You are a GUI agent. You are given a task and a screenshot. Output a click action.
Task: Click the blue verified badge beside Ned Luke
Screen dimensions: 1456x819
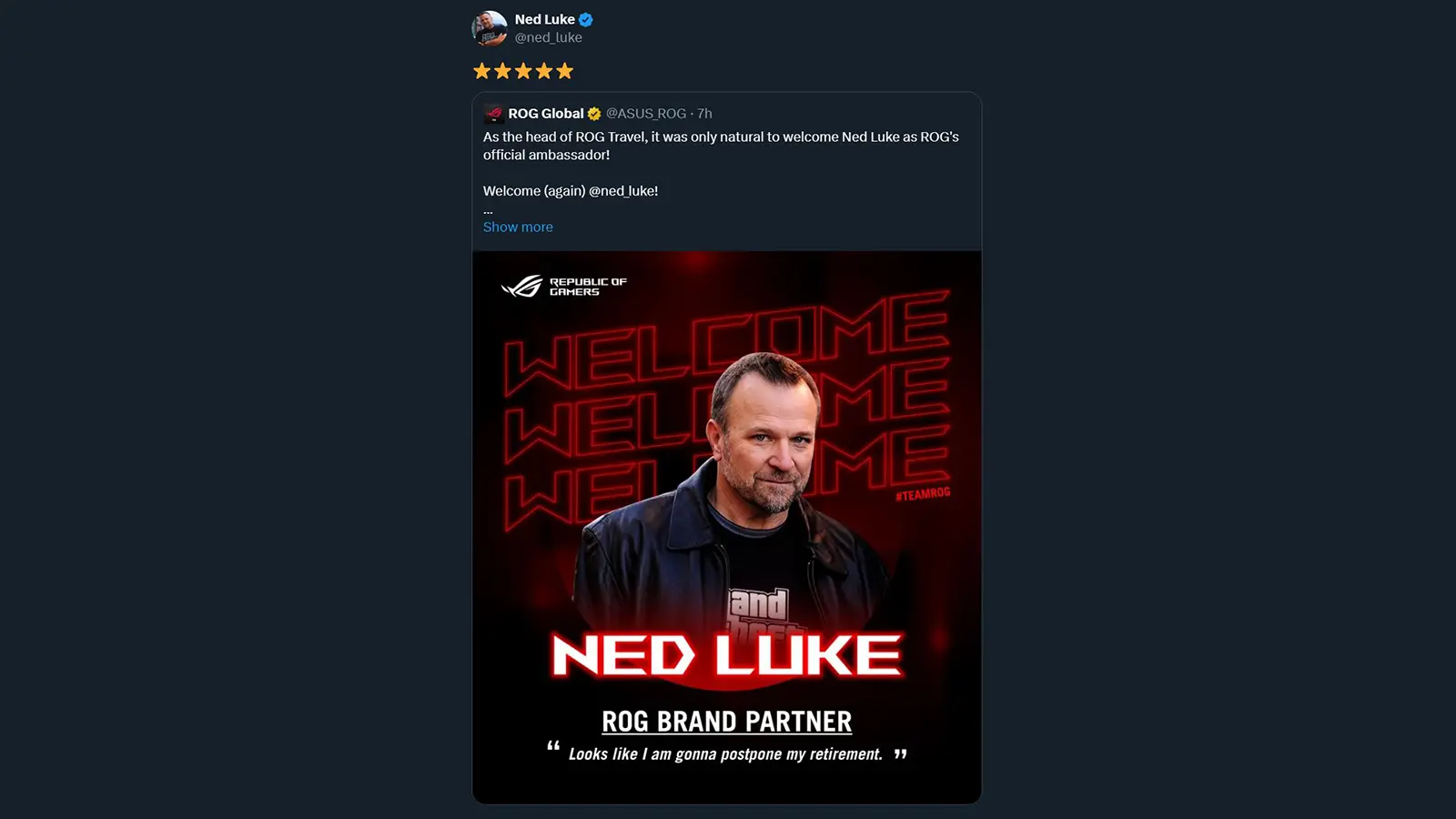coord(586,19)
